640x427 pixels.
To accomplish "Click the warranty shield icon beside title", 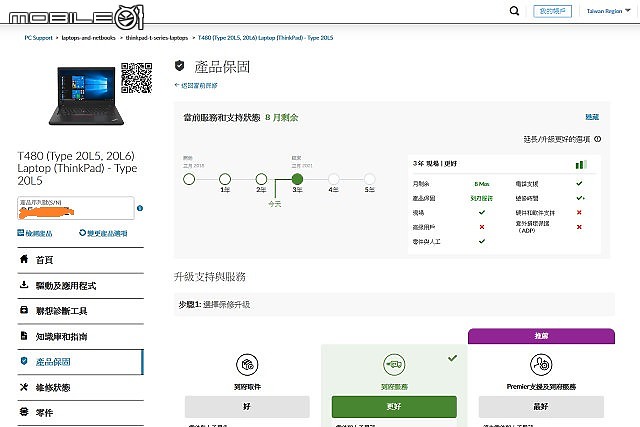I will tap(180, 66).
